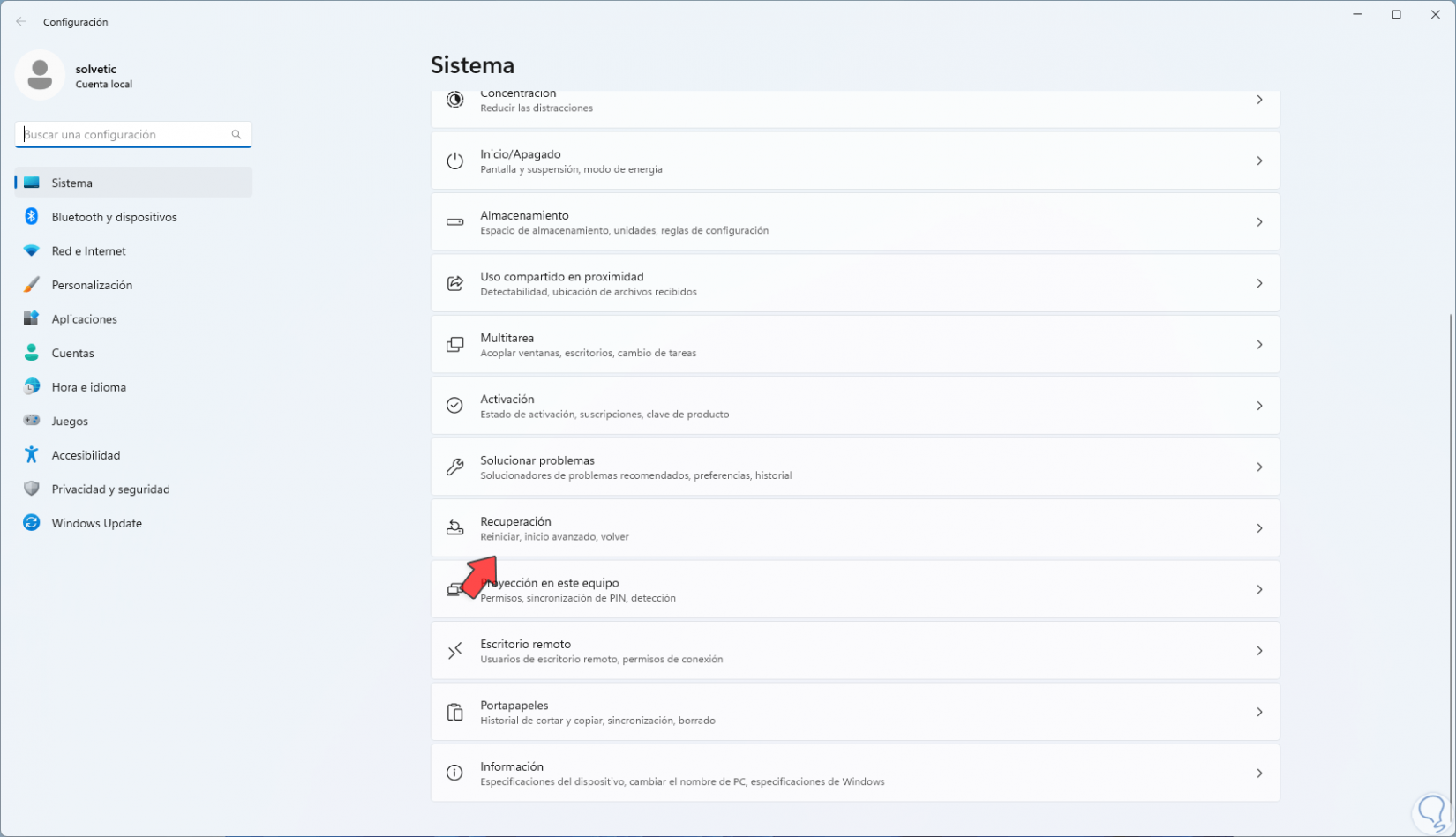Click the solvetic account profile picture
1456x837 pixels.
click(x=40, y=75)
